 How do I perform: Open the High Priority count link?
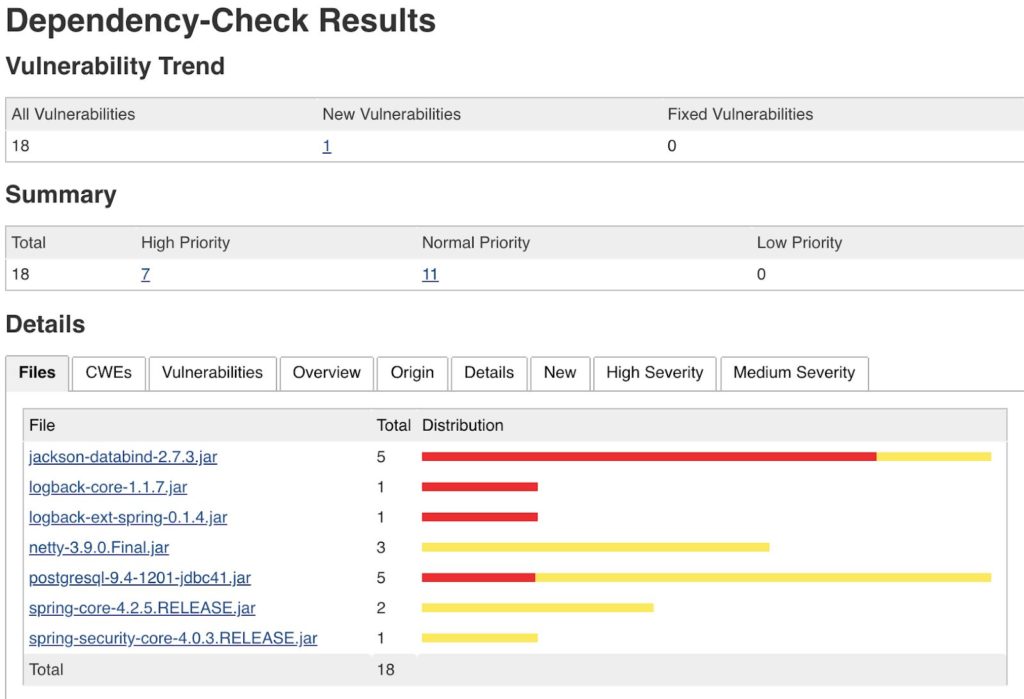(x=145, y=273)
